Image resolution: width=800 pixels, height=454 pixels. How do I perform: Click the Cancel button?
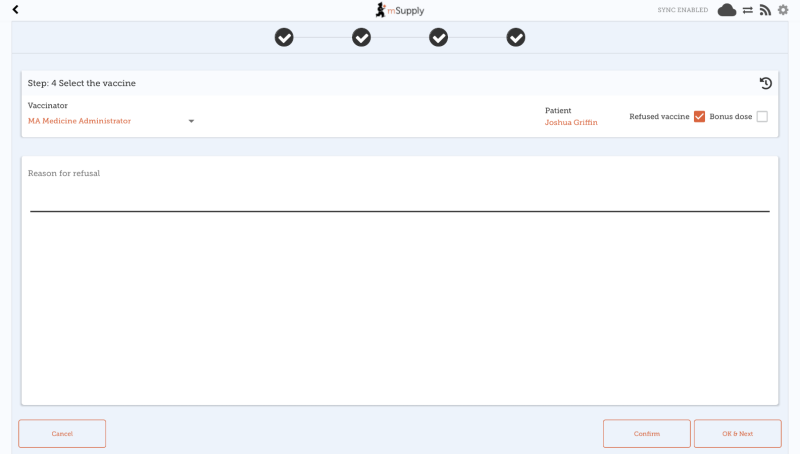coord(62,434)
